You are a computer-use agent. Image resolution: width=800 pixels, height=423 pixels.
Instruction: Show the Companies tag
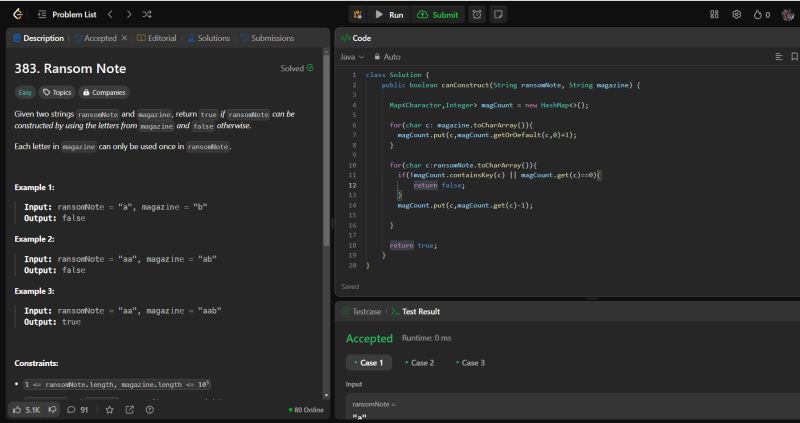coord(104,92)
